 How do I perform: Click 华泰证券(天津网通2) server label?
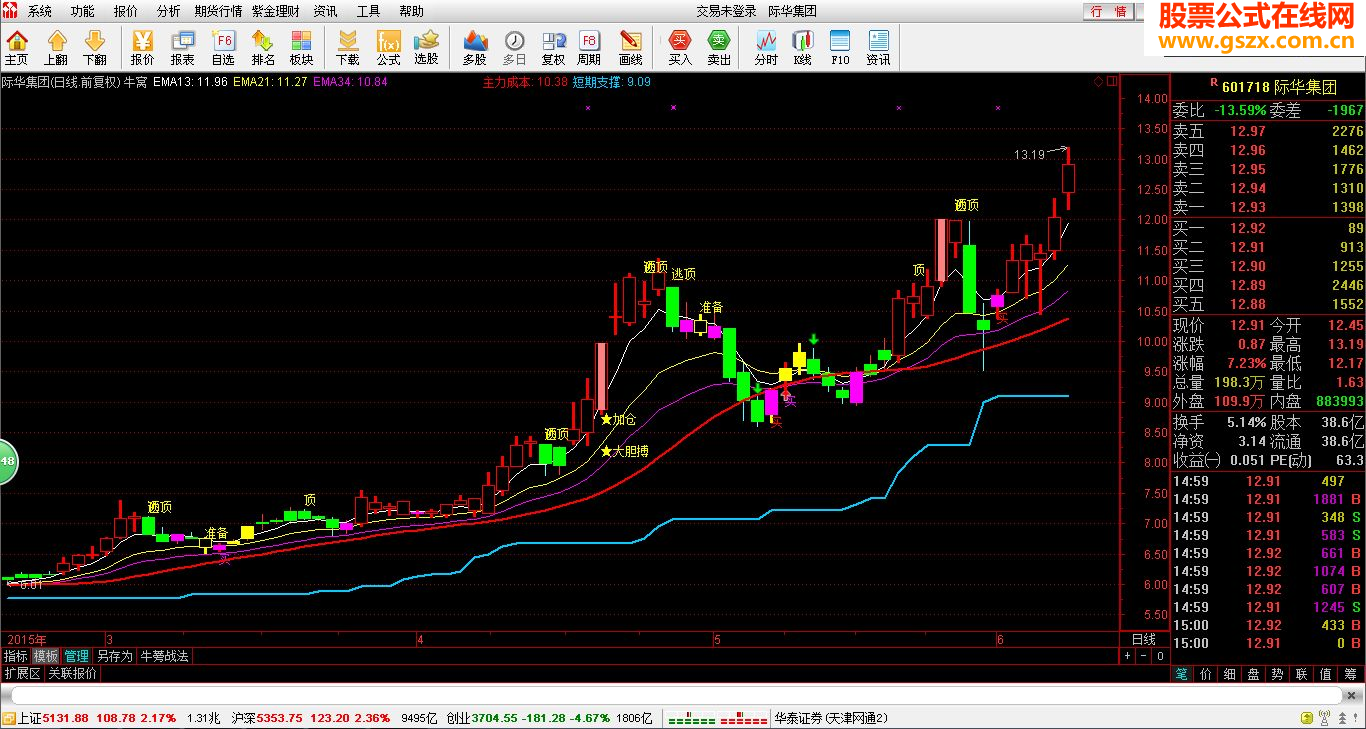(831, 718)
